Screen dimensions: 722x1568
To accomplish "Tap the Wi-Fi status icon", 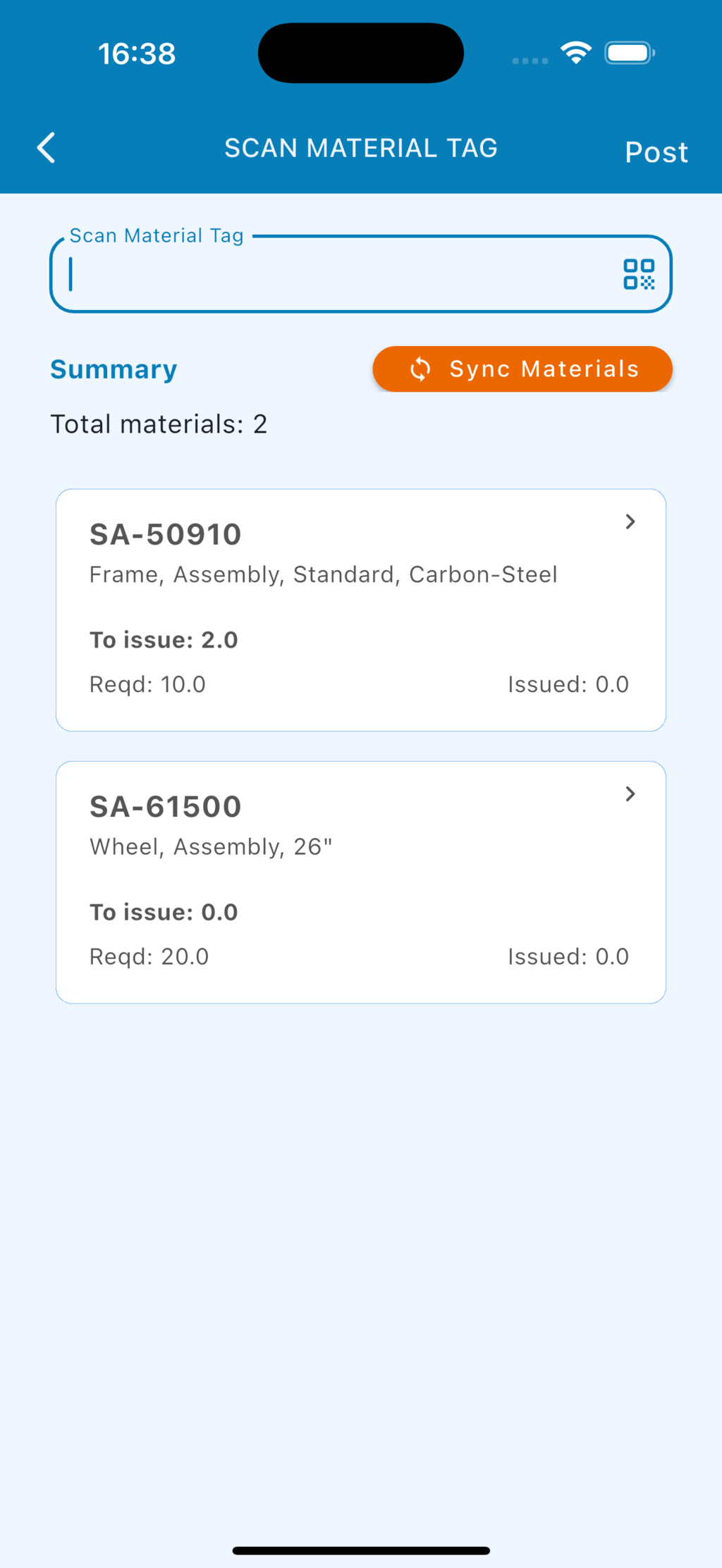I will pyautogui.click(x=576, y=53).
